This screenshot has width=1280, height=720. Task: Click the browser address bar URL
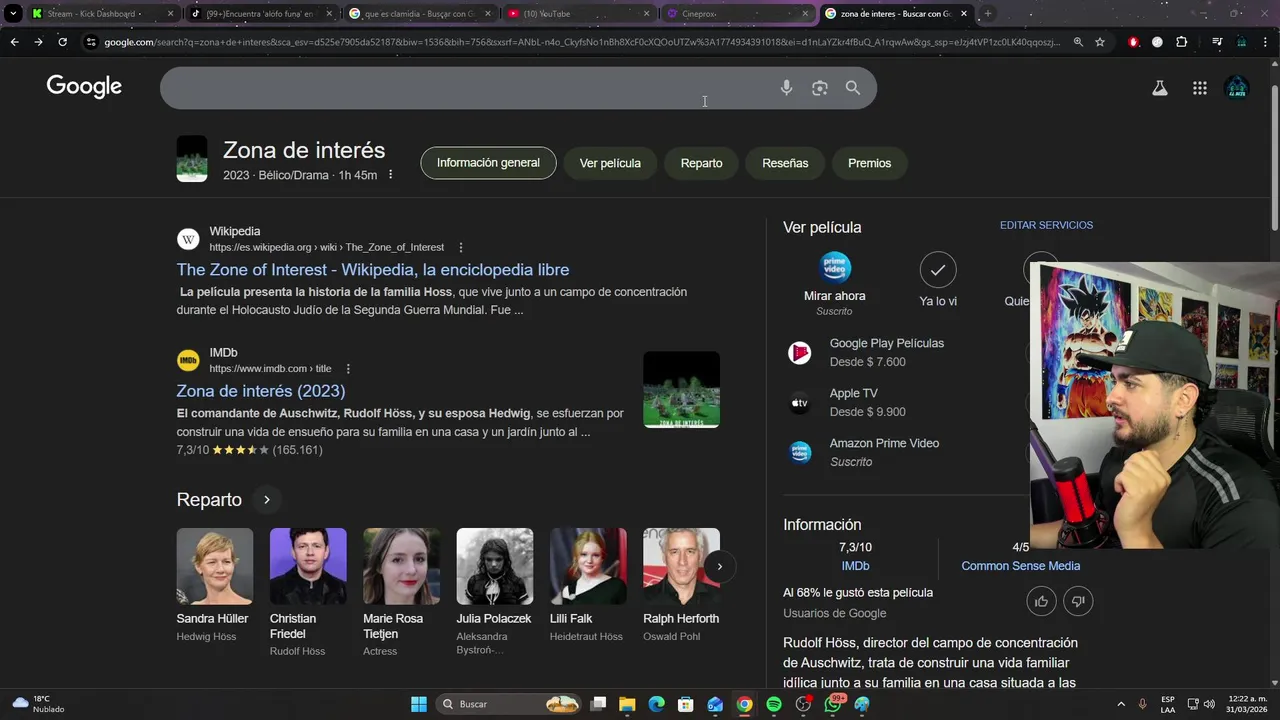pyautogui.click(x=580, y=42)
